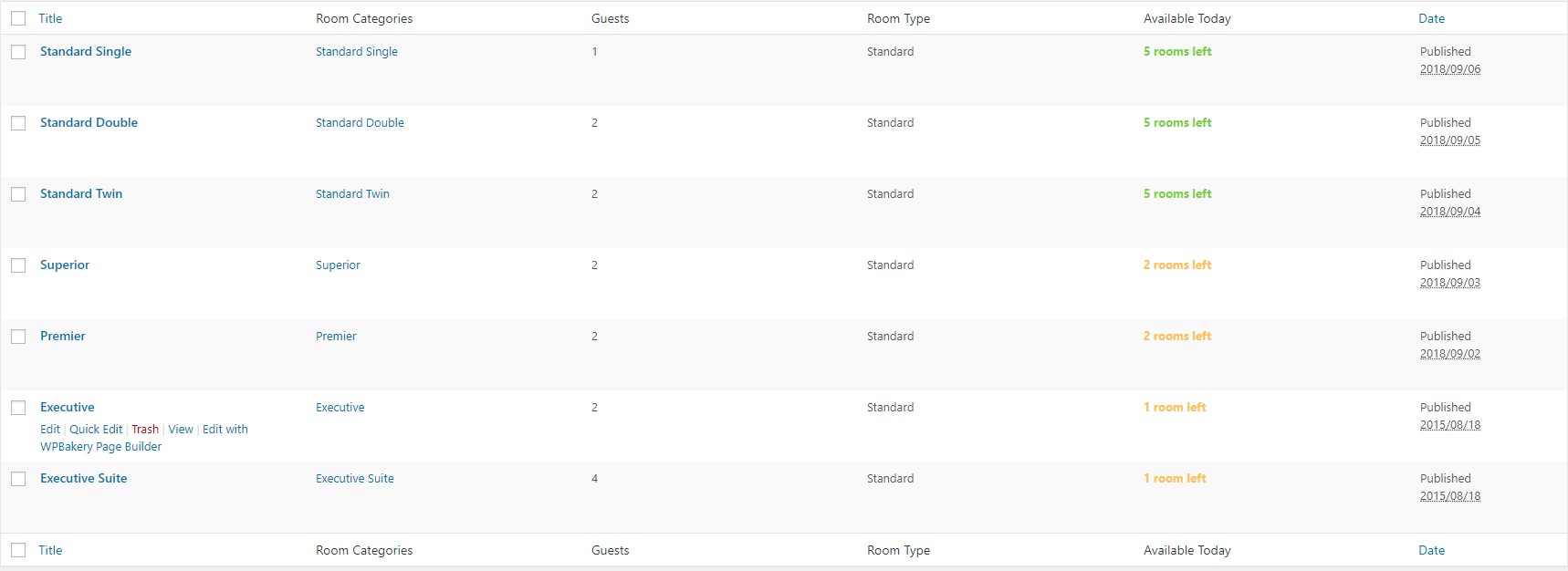
Task: Sort rooms by the top Title column
Action: pos(50,18)
